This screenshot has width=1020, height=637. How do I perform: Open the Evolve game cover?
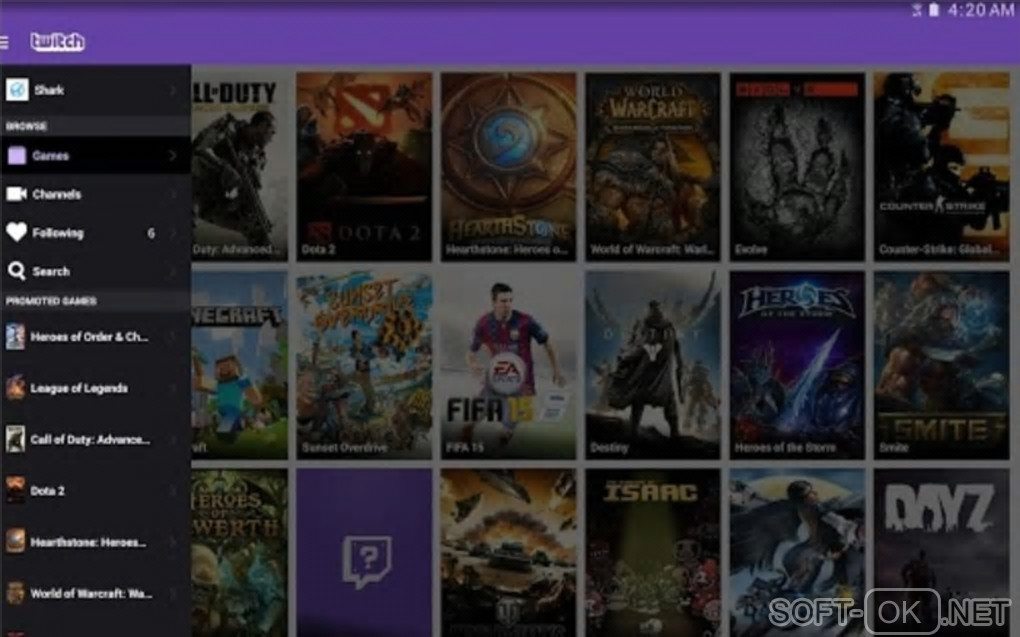(798, 167)
